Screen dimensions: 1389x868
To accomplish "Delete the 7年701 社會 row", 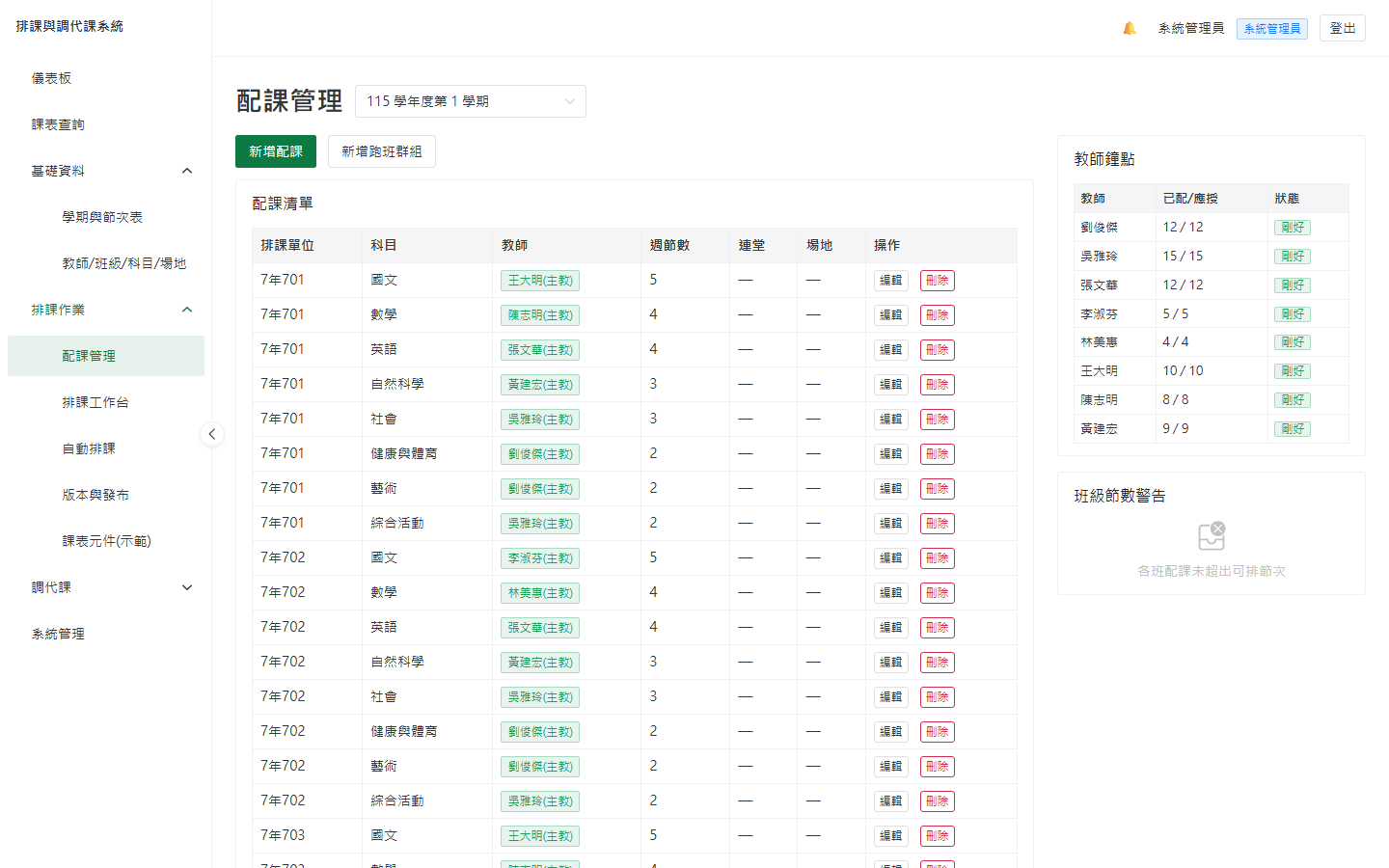I will coord(938,420).
